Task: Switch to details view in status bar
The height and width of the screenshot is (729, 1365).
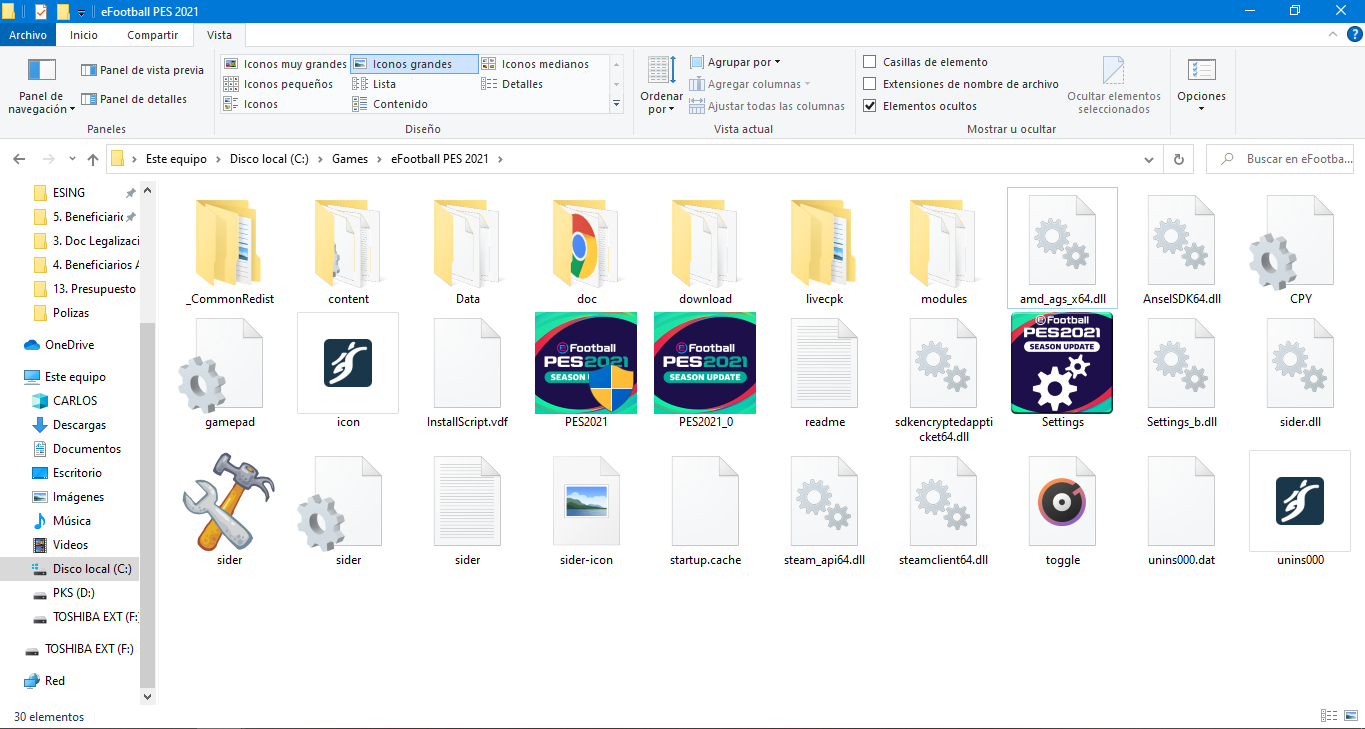Action: pyautogui.click(x=1328, y=716)
